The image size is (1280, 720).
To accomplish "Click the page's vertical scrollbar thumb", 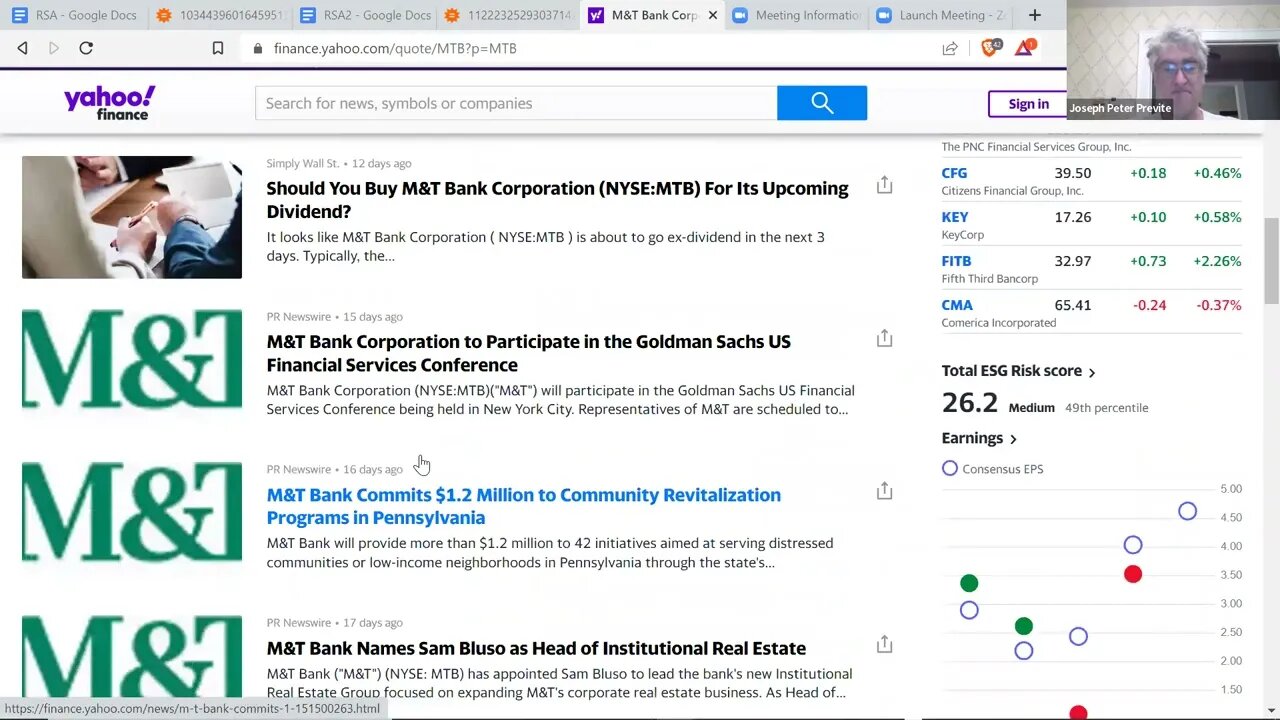I will [x=1271, y=260].
